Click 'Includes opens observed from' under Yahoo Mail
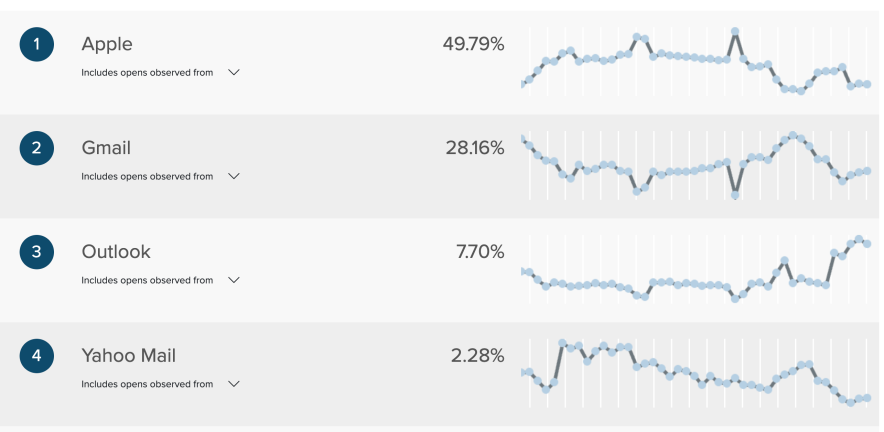This screenshot has height=432, width=884. [x=147, y=384]
